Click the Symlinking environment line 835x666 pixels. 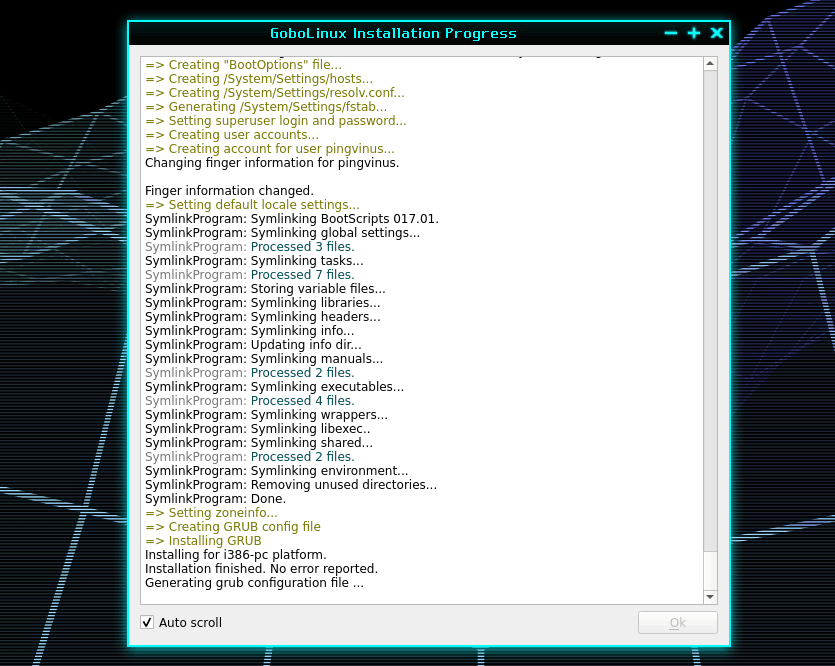click(276, 471)
